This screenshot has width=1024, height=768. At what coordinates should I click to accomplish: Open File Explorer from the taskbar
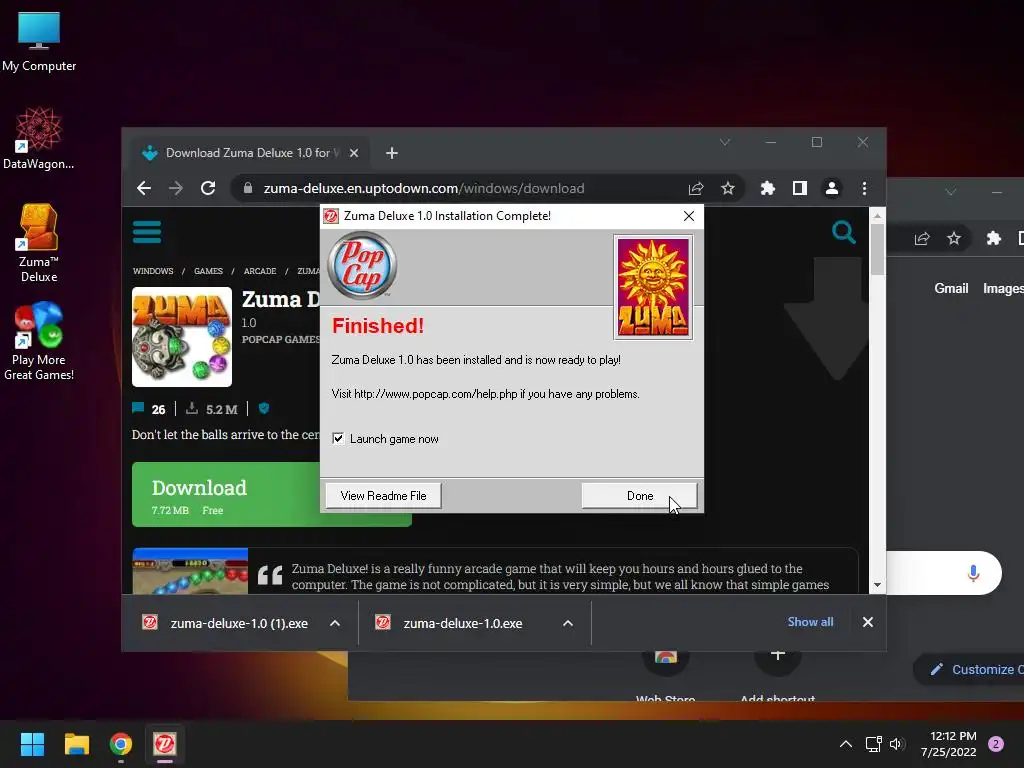76,744
